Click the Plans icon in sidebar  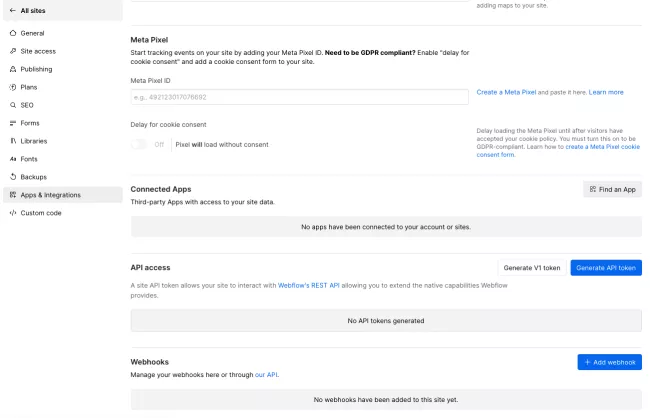(x=13, y=87)
